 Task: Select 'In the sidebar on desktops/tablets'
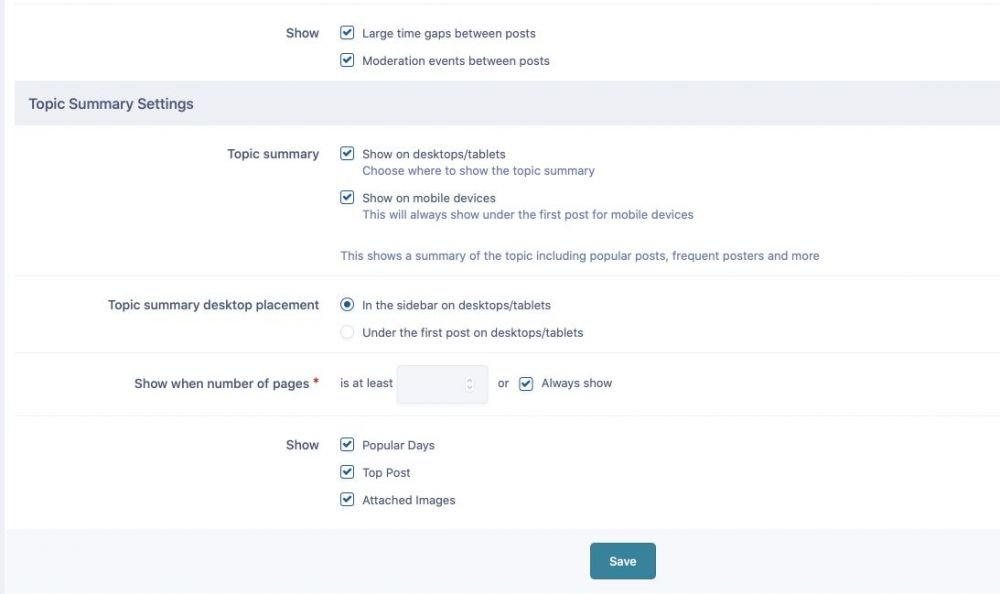[347, 305]
